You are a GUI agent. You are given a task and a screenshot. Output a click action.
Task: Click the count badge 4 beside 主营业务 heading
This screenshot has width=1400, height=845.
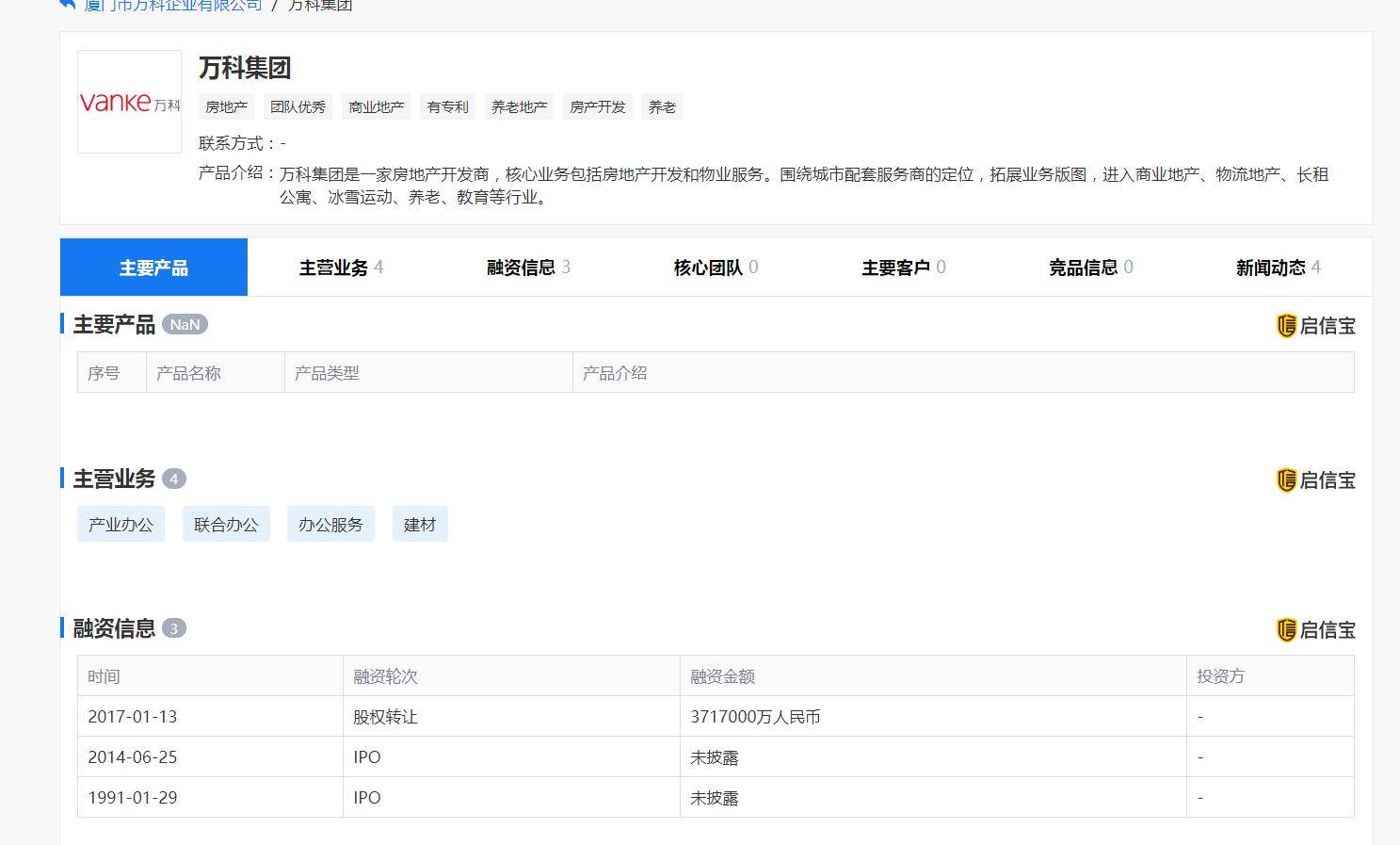(174, 479)
